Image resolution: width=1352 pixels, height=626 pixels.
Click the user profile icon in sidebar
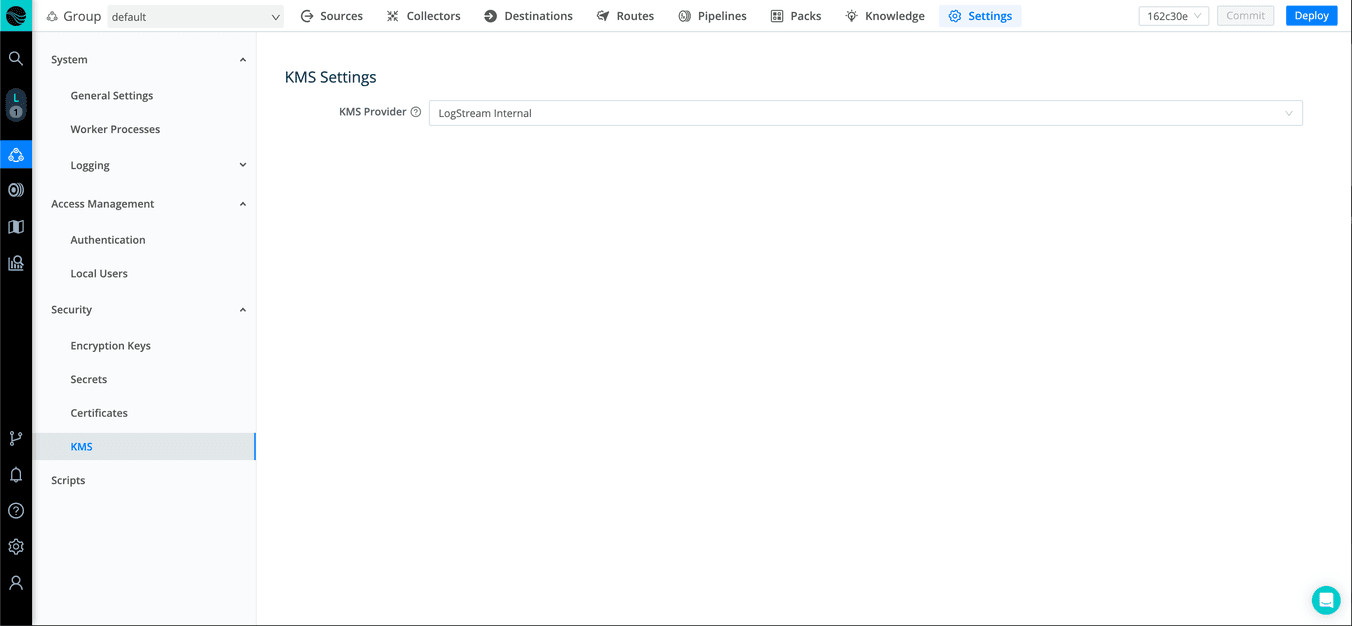[x=16, y=583]
